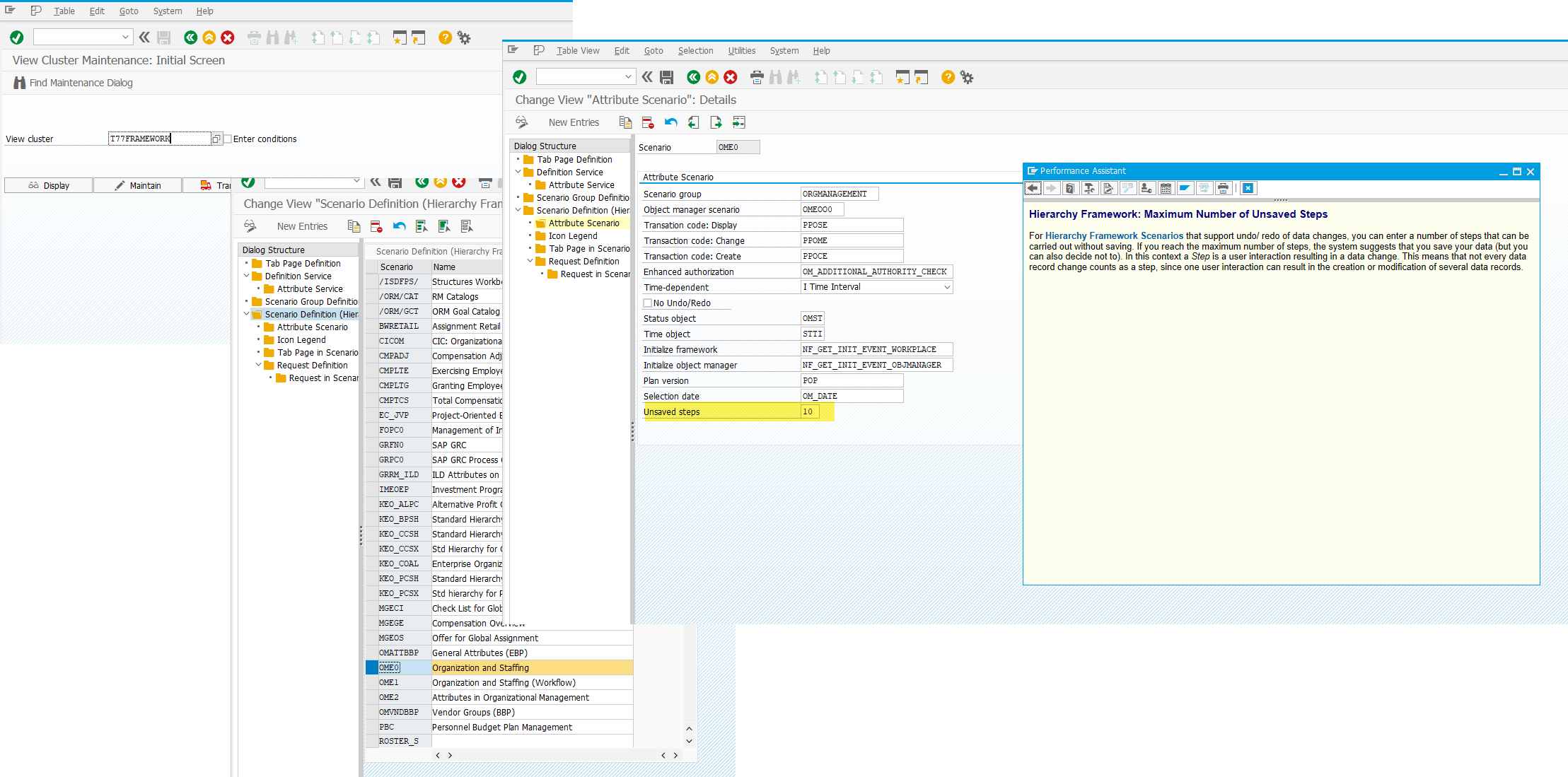The image size is (1568, 777).
Task: Open Table menu in Initial Screen window
Action: point(64,11)
